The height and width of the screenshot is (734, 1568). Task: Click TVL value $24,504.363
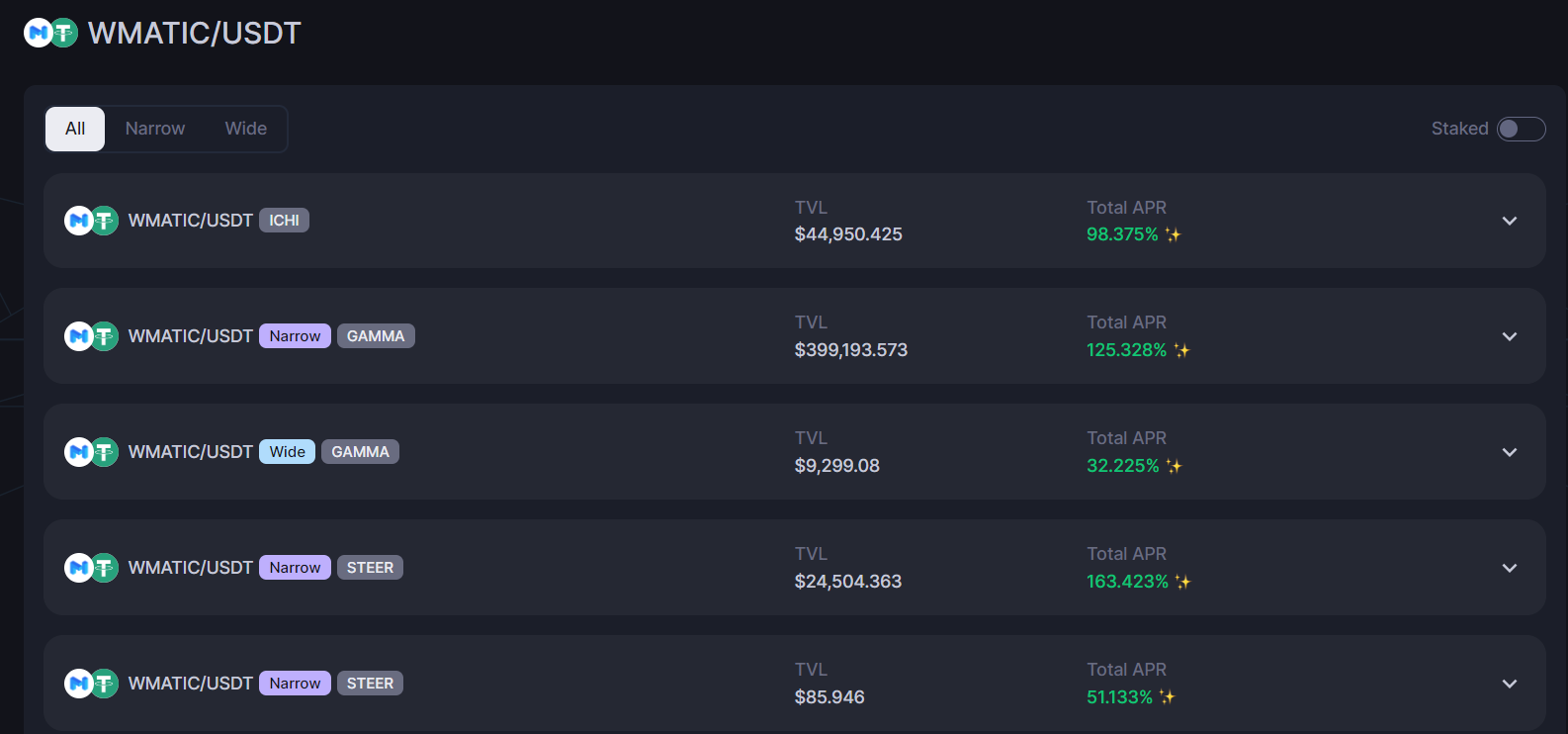click(848, 582)
